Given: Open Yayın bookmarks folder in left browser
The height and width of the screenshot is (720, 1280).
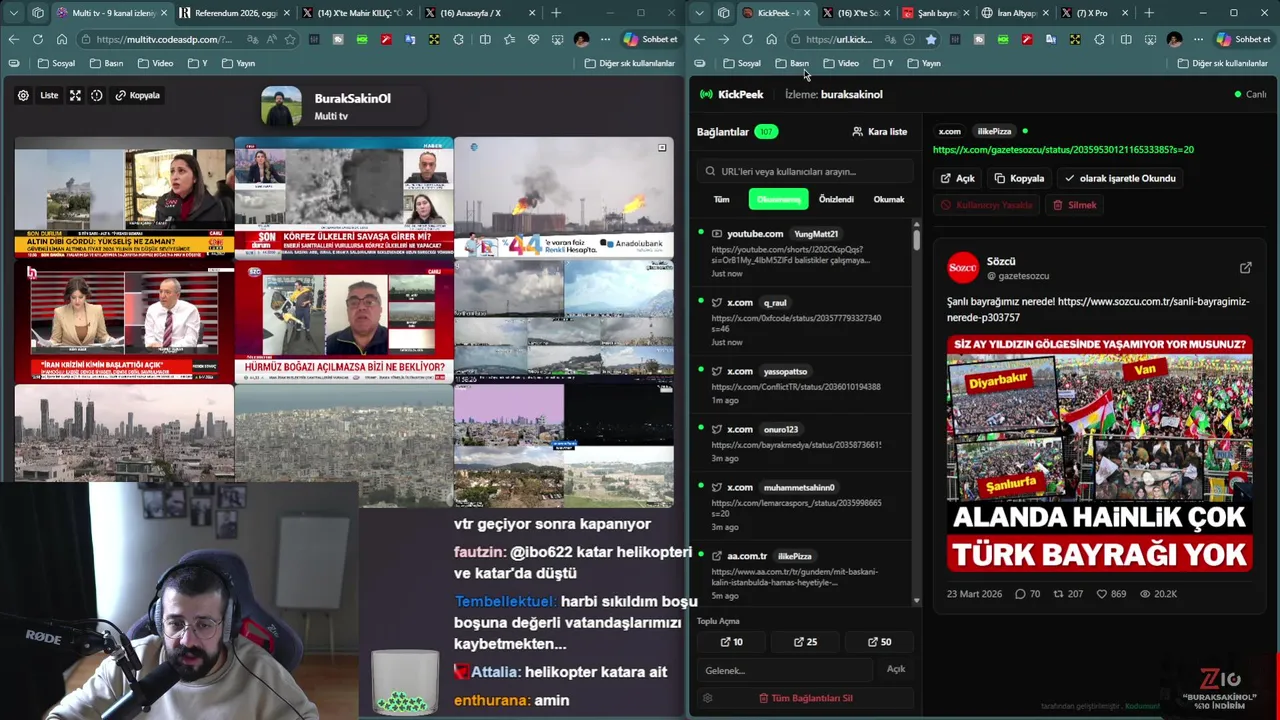Looking at the screenshot, I should 238,63.
